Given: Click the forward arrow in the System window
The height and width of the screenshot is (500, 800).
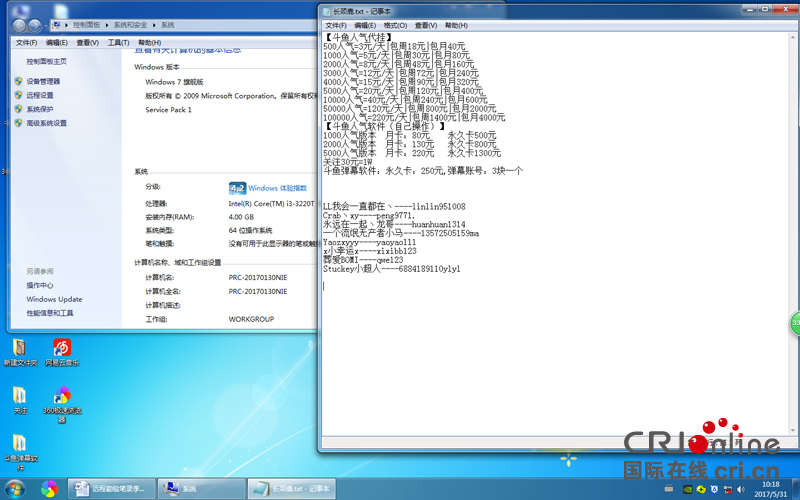Looking at the screenshot, I should 34,25.
